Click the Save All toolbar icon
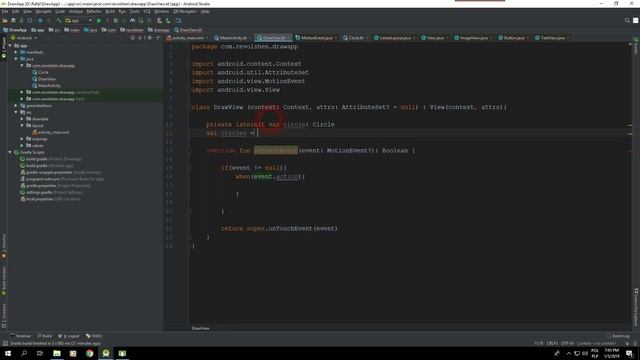 [13, 20]
